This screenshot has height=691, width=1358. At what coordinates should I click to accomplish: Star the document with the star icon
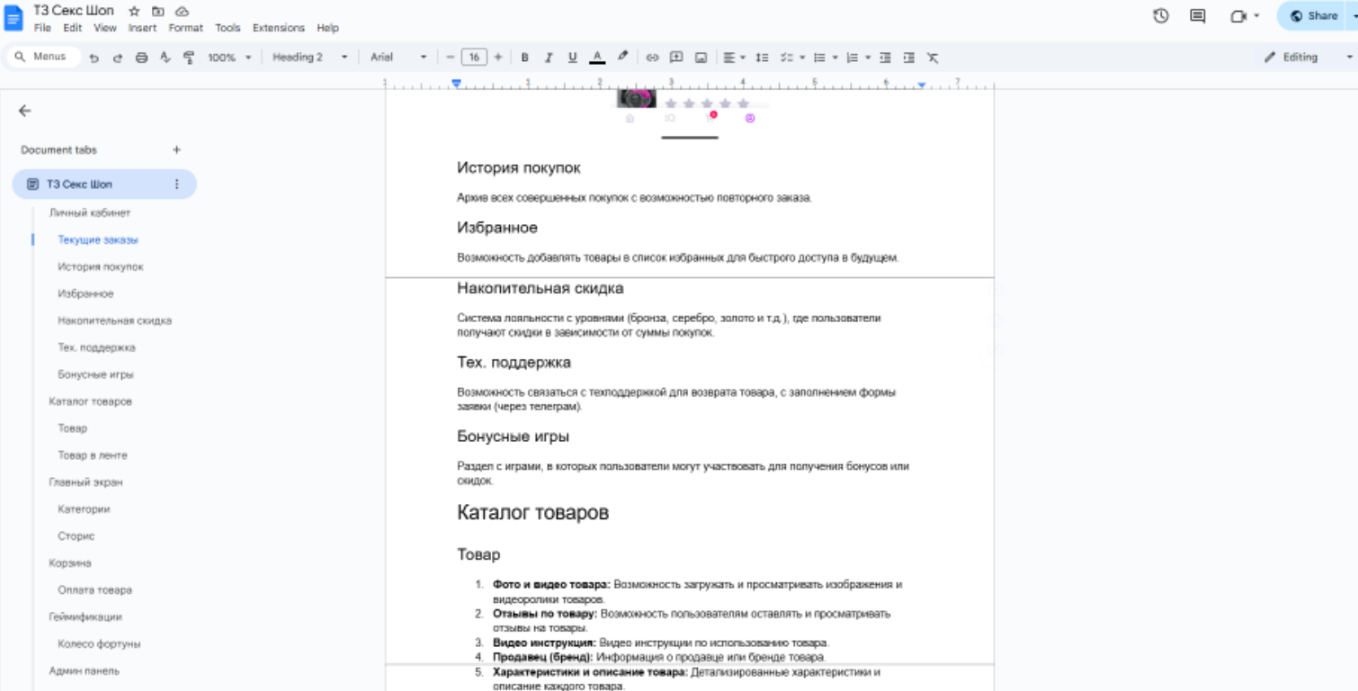click(x=134, y=11)
